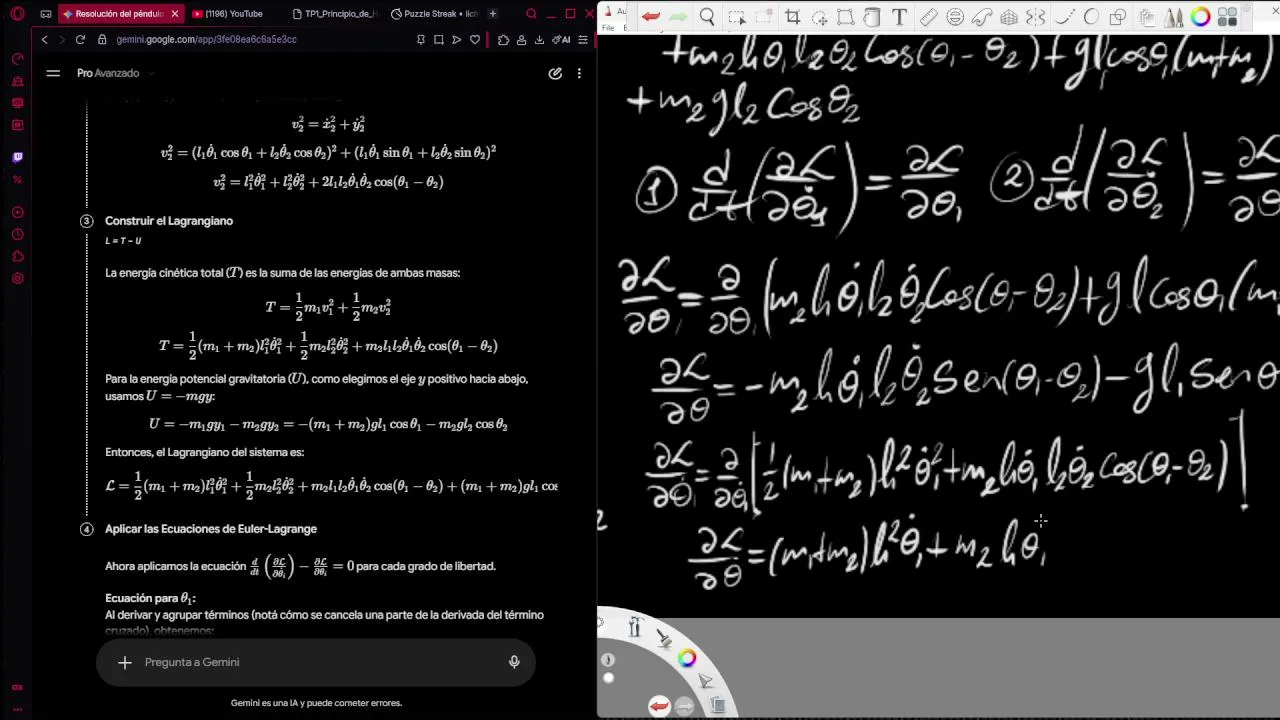Image resolution: width=1280 pixels, height=720 pixels.
Task: Click the Flow send arrow icon
Action: pos(456,39)
